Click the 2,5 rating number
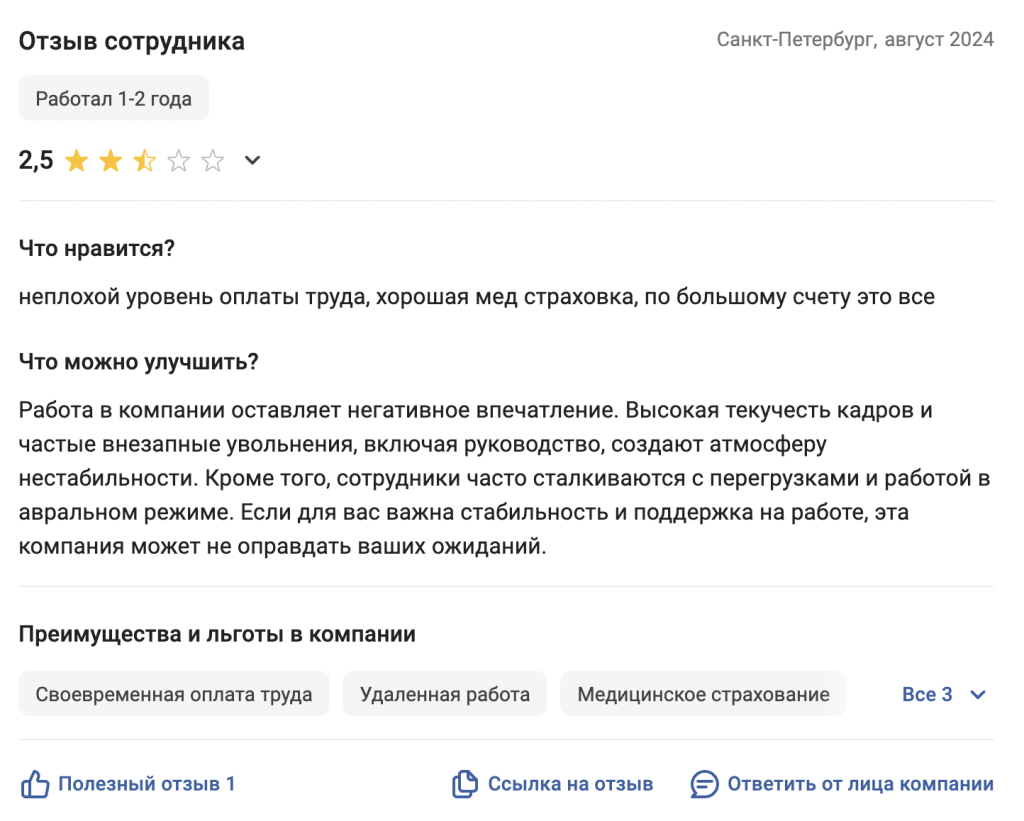Screen dimensions: 1024x821 click(36, 160)
